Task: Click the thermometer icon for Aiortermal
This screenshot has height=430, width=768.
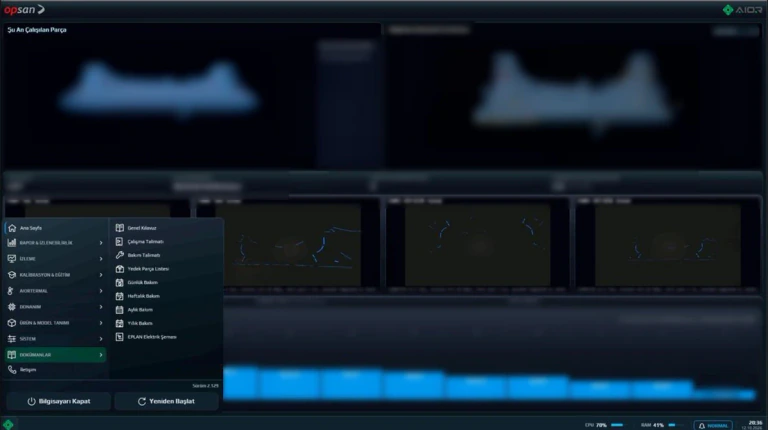Action: pos(12,291)
